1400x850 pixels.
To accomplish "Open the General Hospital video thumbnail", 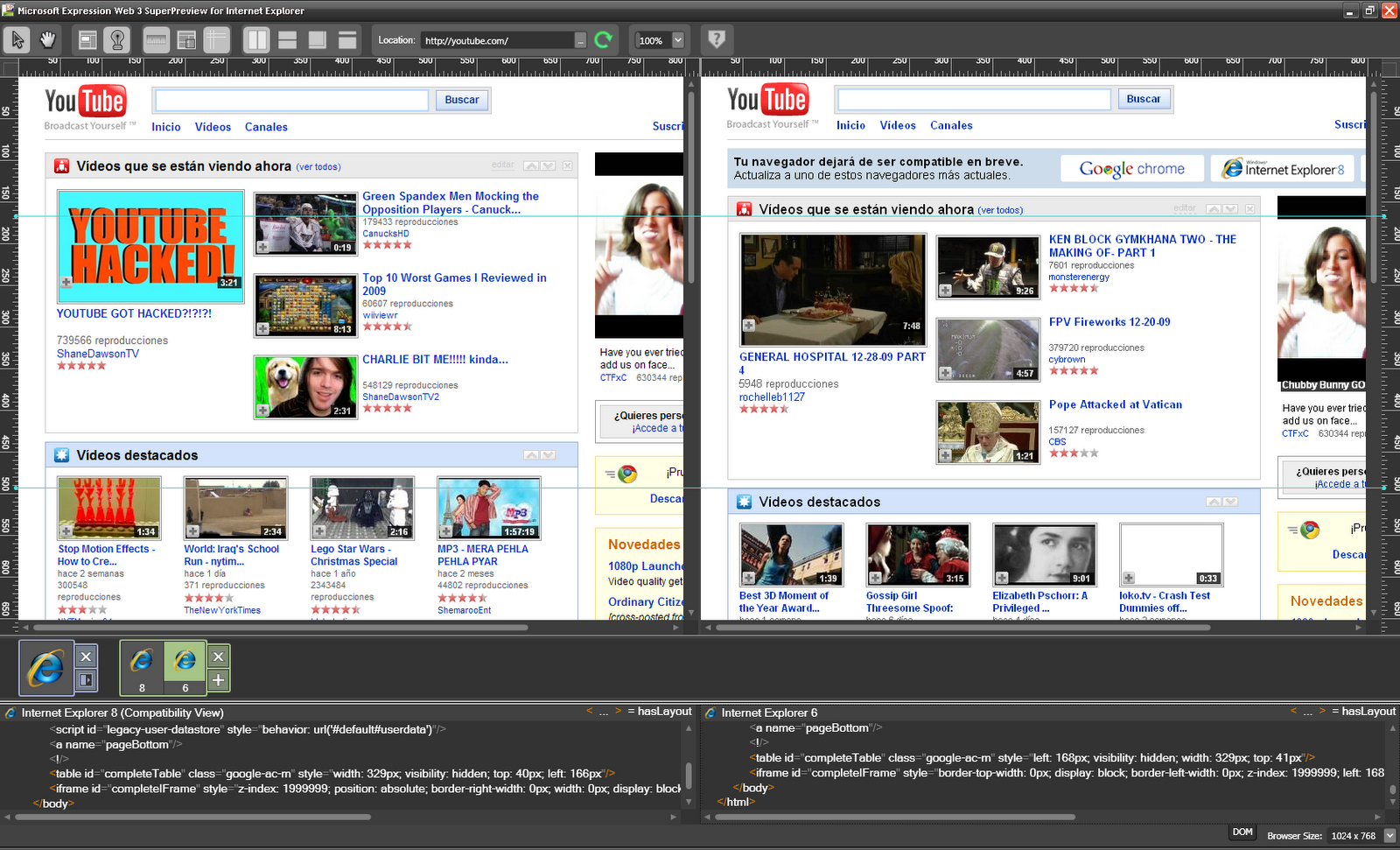I will coord(833,290).
